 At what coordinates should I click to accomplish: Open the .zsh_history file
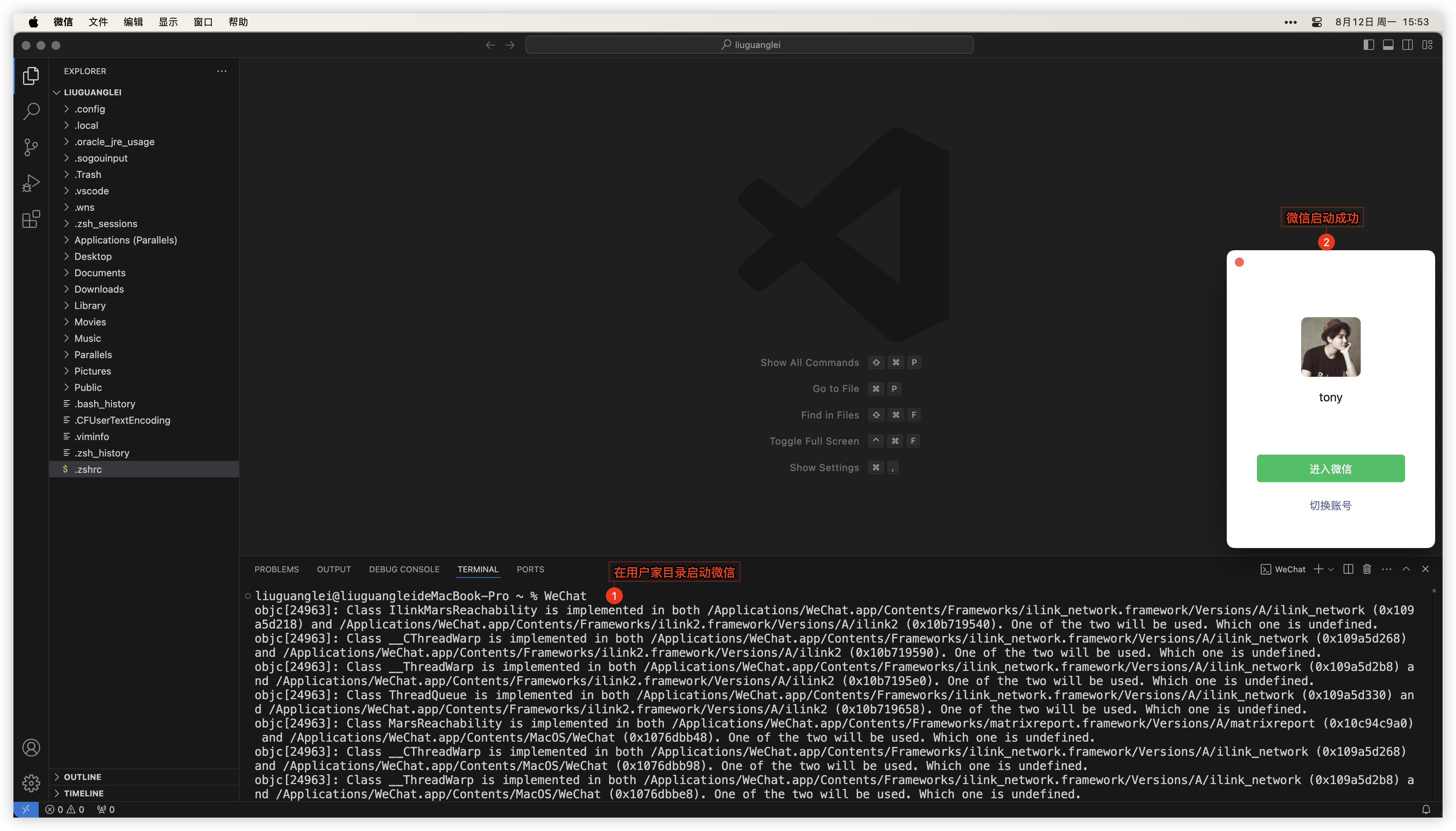[x=102, y=453]
